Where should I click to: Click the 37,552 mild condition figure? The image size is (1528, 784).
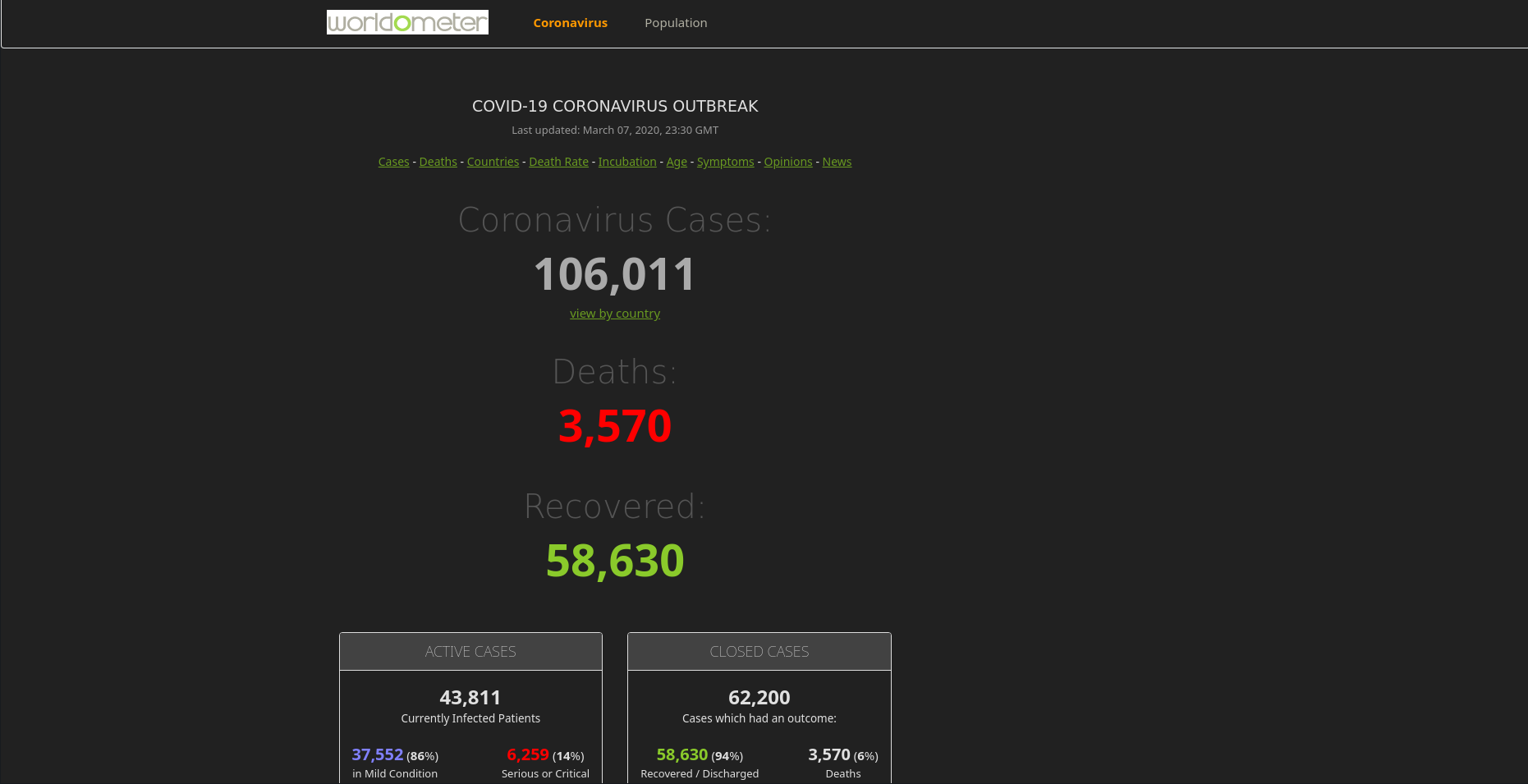[377, 754]
